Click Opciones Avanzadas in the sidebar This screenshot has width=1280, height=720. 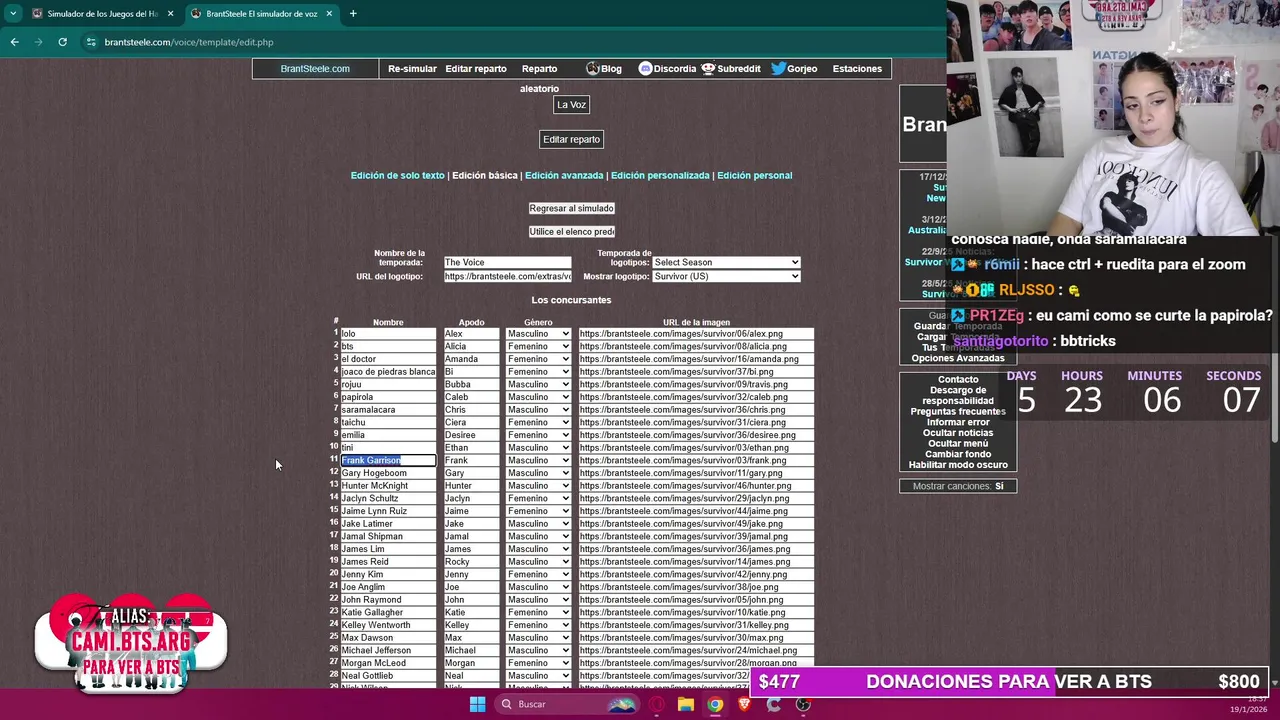click(x=958, y=358)
